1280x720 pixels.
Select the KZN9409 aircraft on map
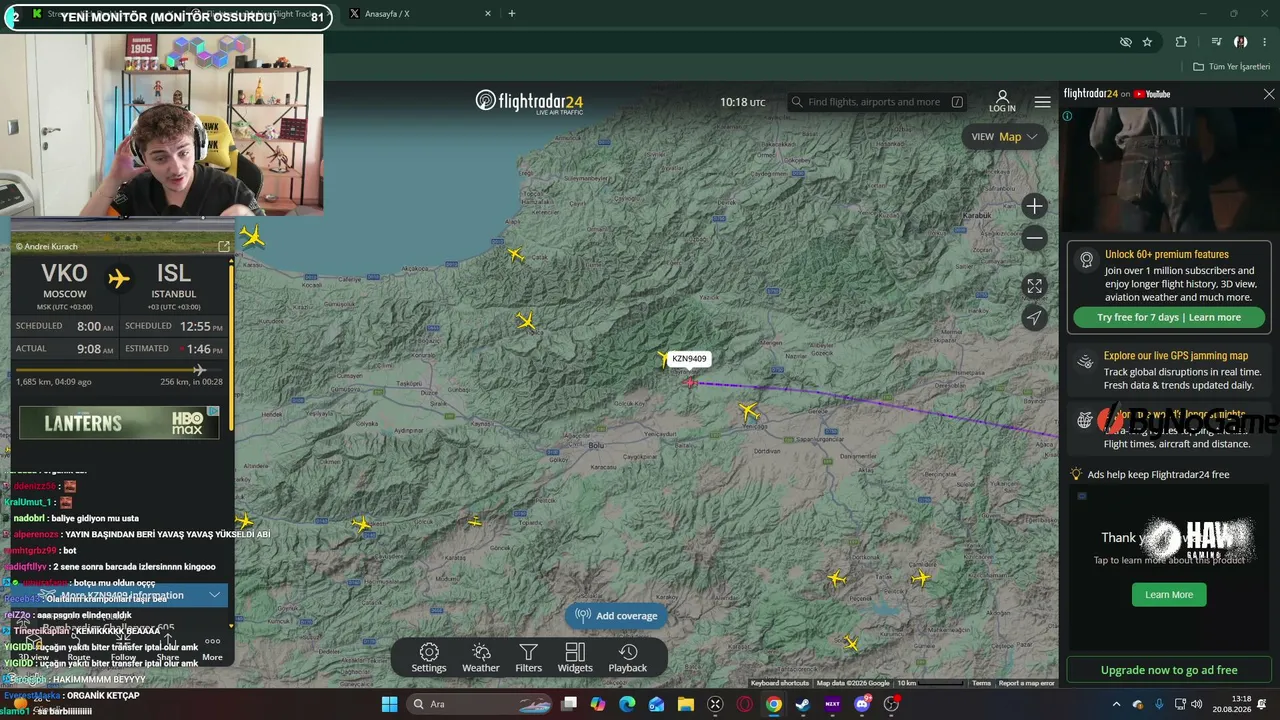pos(690,382)
